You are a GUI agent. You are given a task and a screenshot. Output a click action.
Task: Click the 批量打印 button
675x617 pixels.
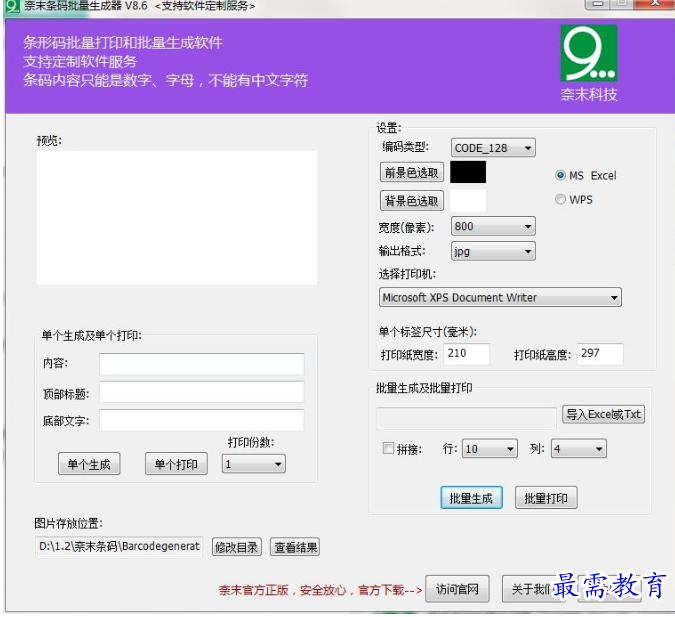pos(546,498)
